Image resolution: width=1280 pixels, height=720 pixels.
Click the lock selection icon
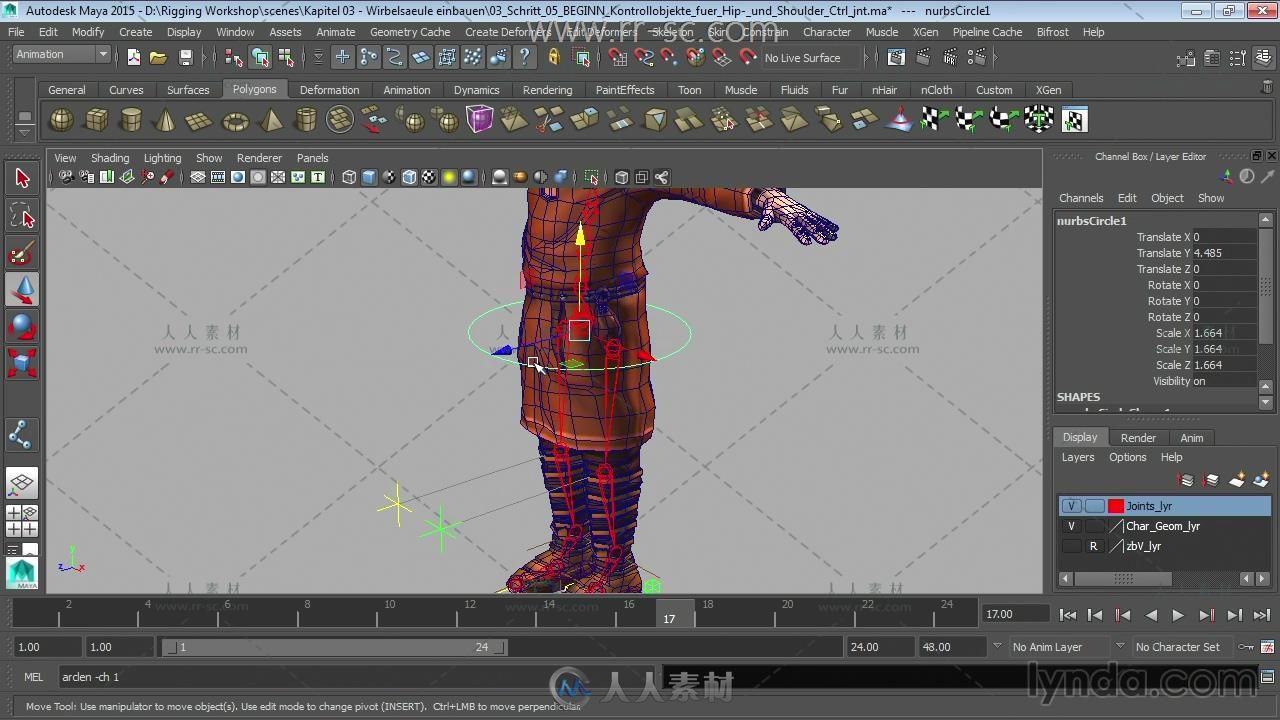pos(554,57)
